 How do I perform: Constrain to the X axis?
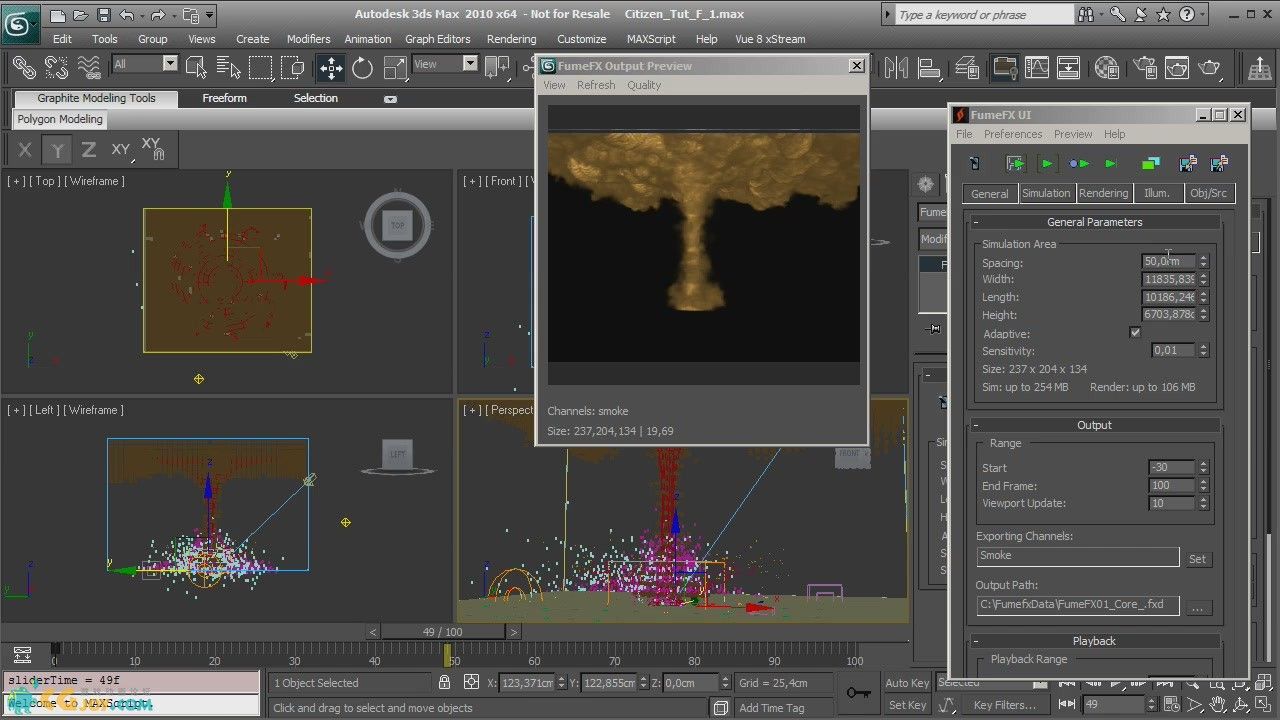25,150
